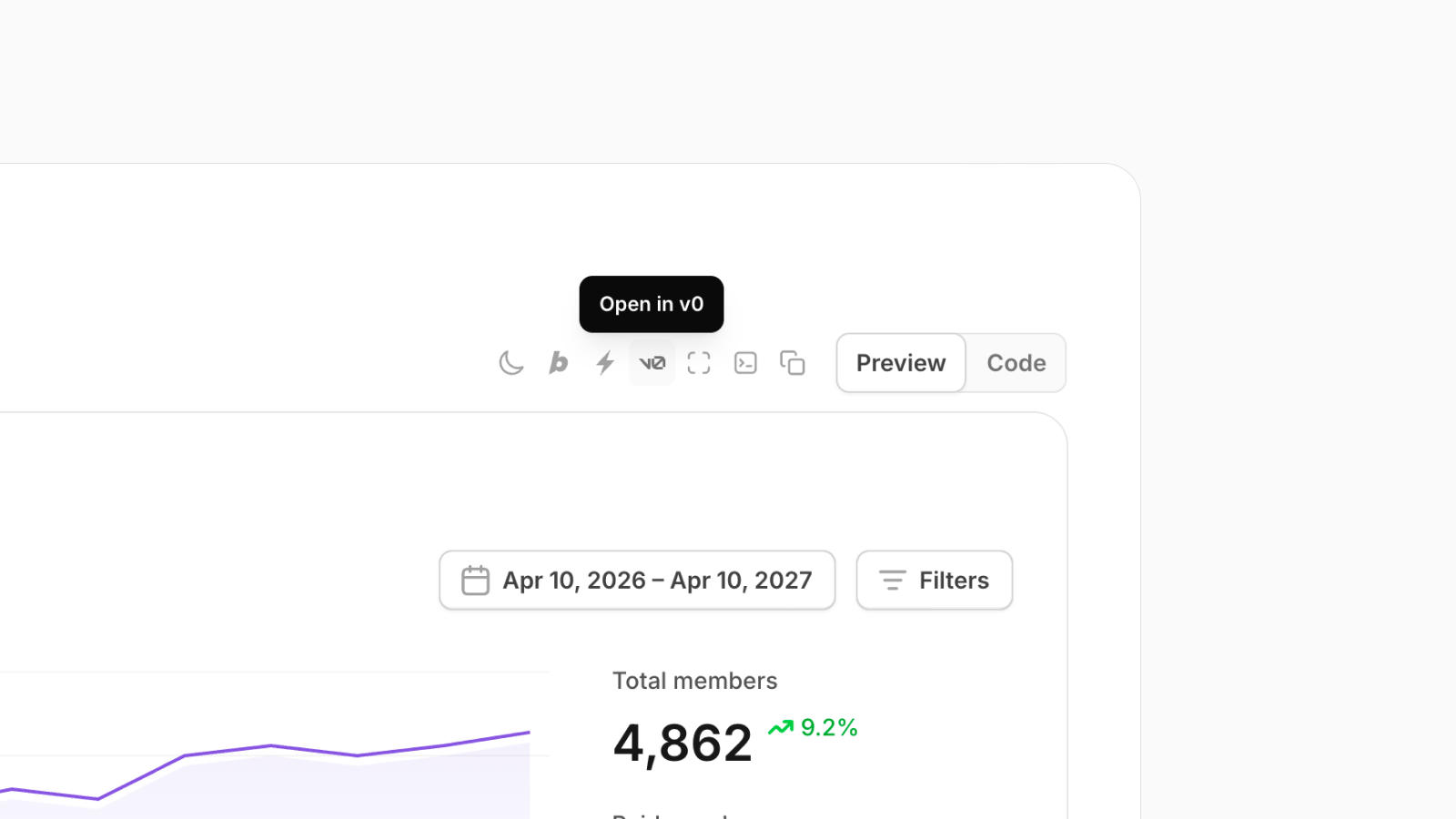Copy code using the copy icon

tap(793, 363)
